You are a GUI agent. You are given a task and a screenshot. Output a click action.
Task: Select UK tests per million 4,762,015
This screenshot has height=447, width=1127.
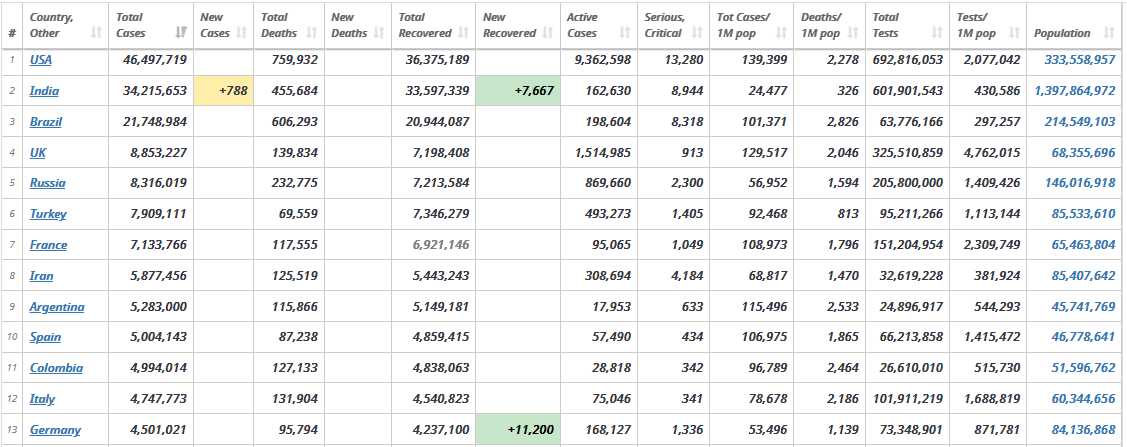992,152
